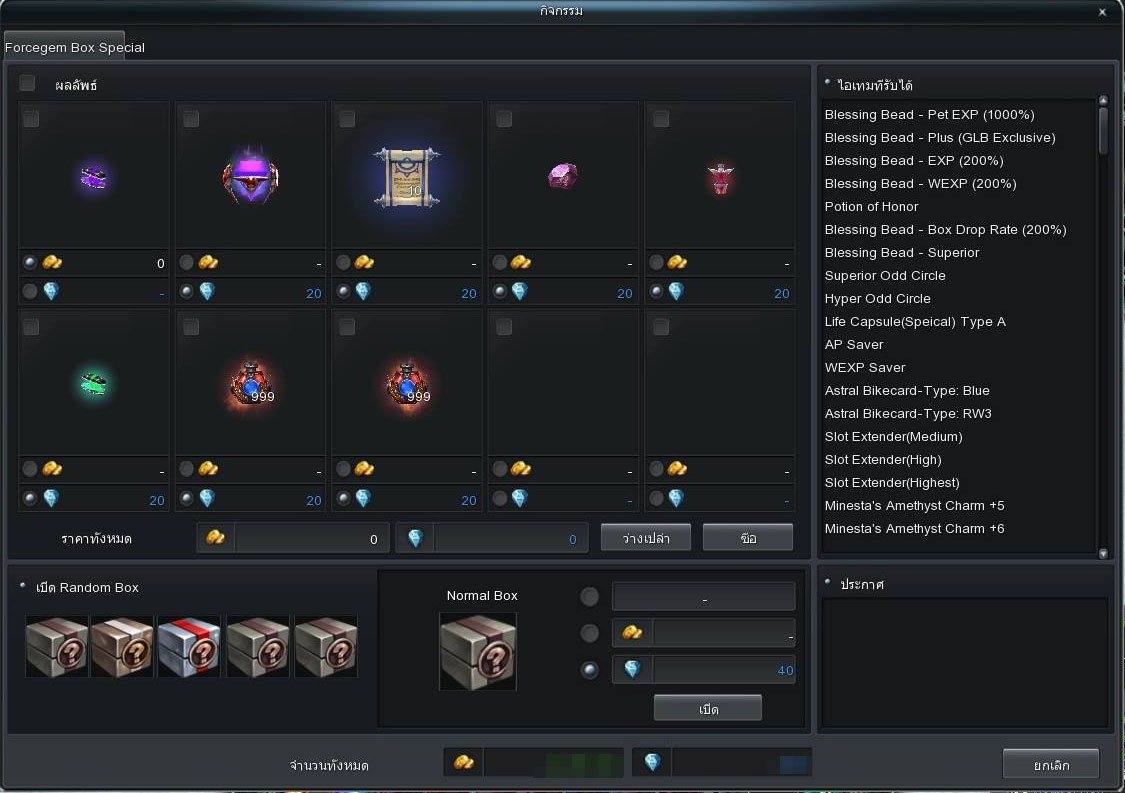
Task: Click the large Normal Box preview icon
Action: point(478,651)
